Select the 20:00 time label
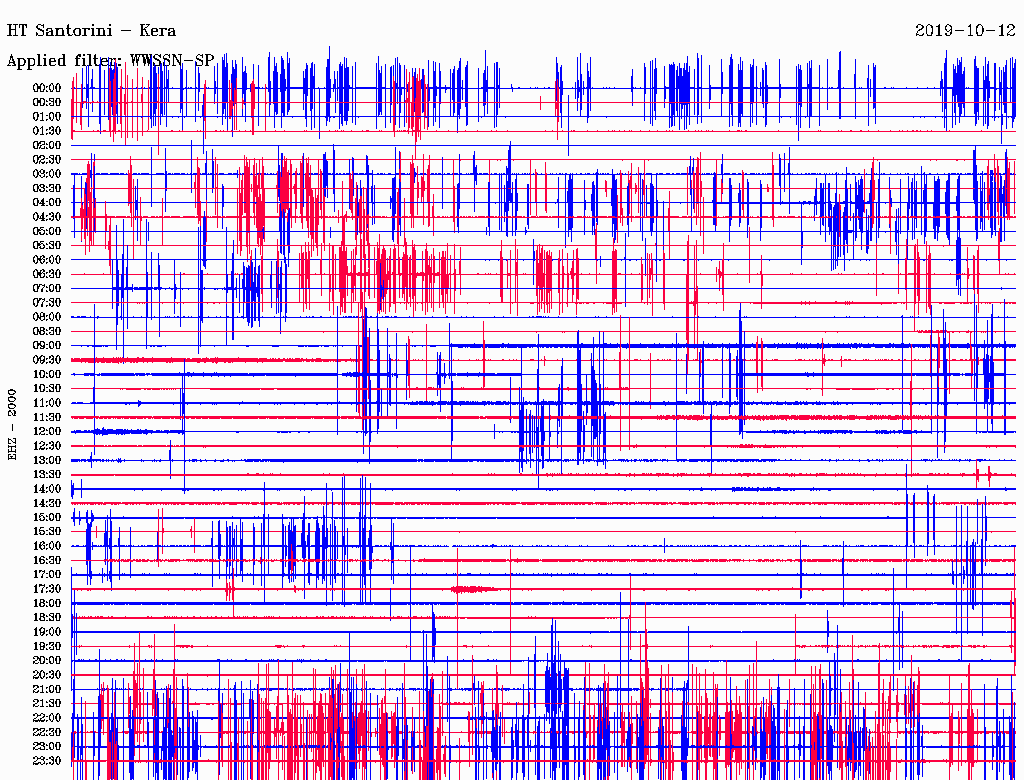 click(x=47, y=660)
